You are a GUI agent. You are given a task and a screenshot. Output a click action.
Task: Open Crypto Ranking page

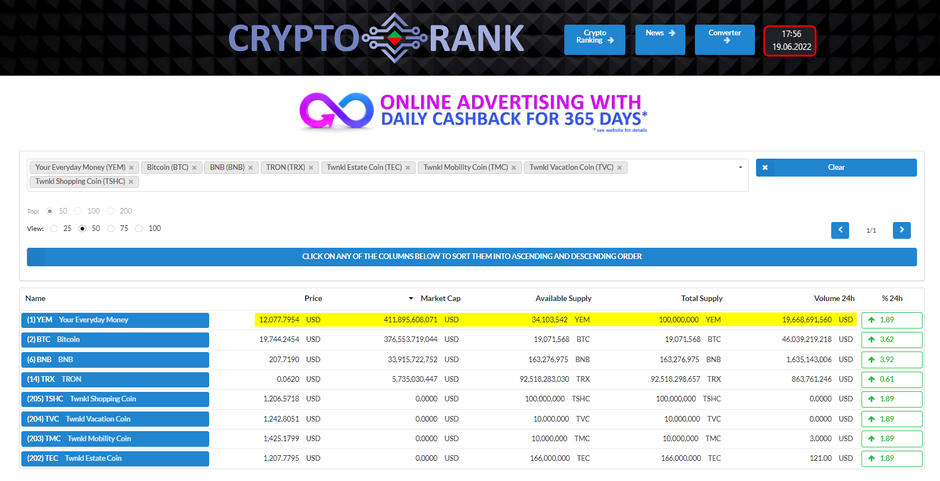595,40
